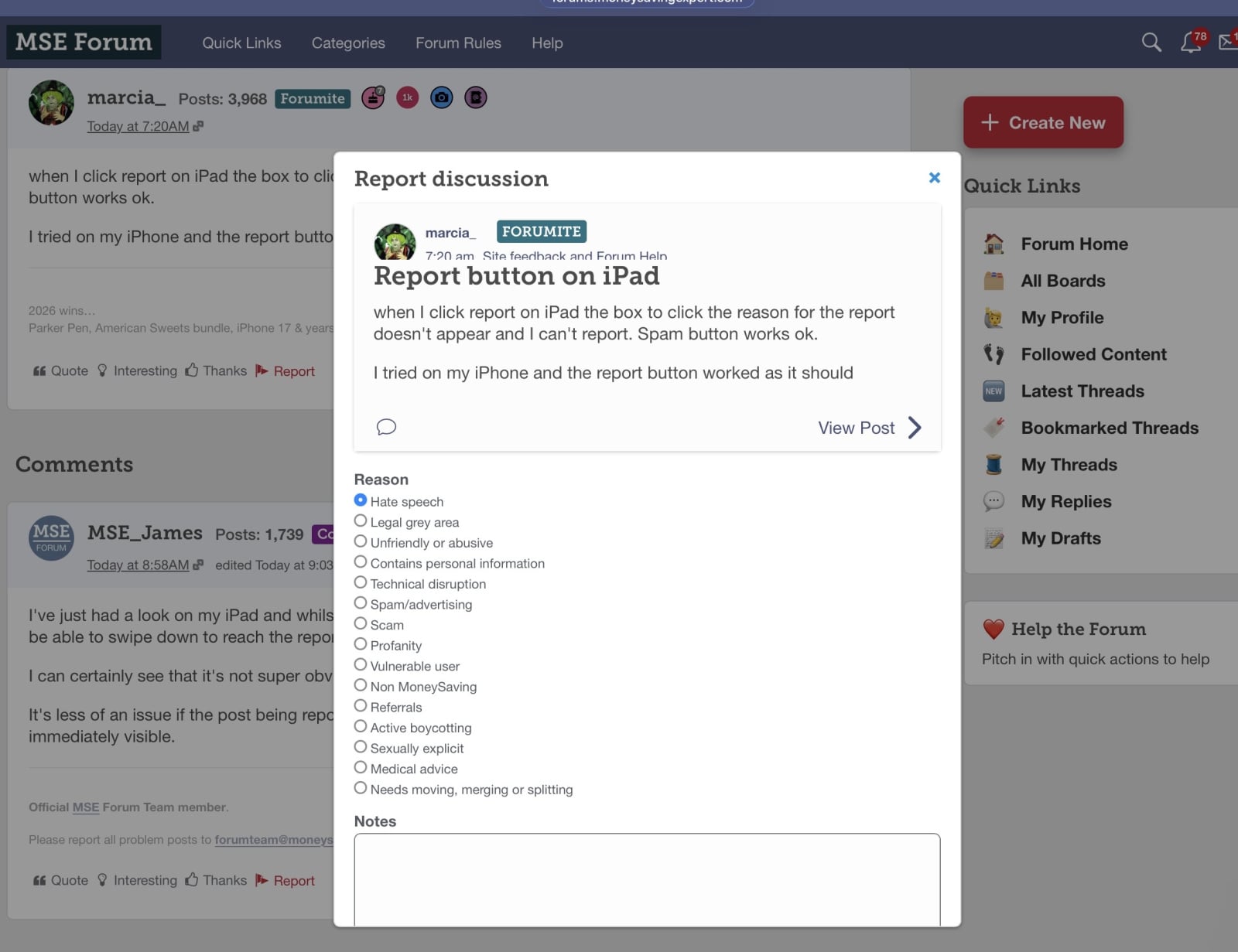Select the Spam/advertising reason
Viewport: 1238px width, 952px height.
click(x=361, y=603)
